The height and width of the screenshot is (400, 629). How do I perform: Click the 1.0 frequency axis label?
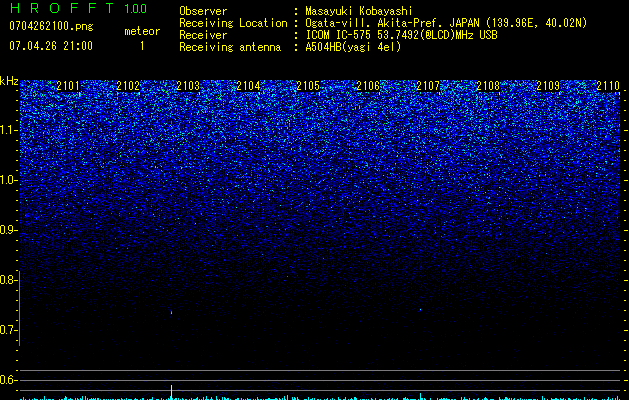[x=9, y=180]
